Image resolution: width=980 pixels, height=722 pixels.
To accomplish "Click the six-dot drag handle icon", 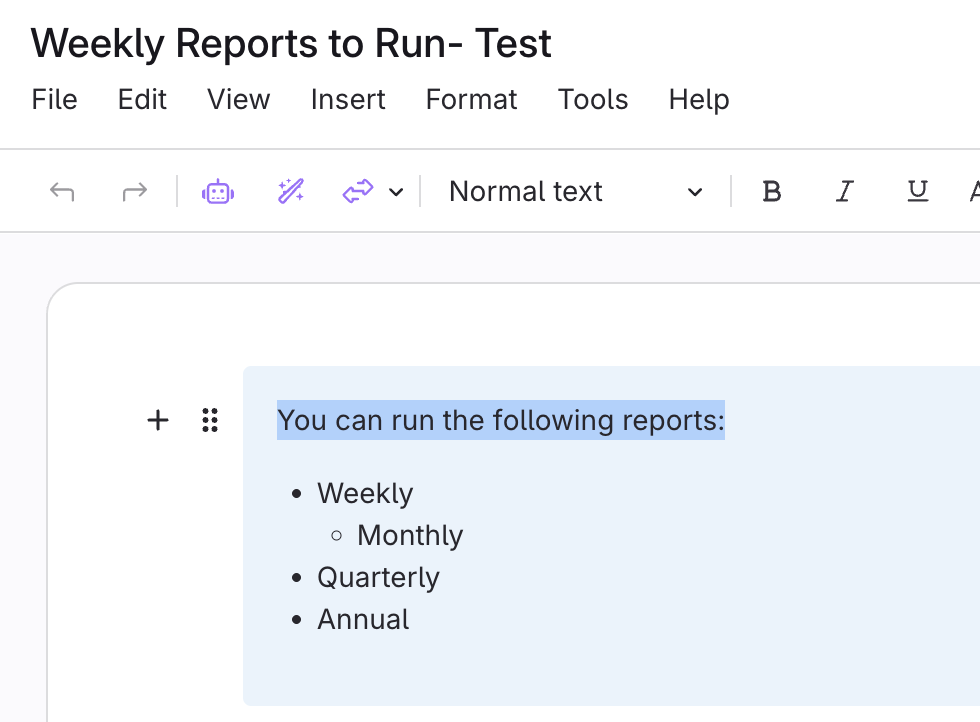I will (209, 420).
